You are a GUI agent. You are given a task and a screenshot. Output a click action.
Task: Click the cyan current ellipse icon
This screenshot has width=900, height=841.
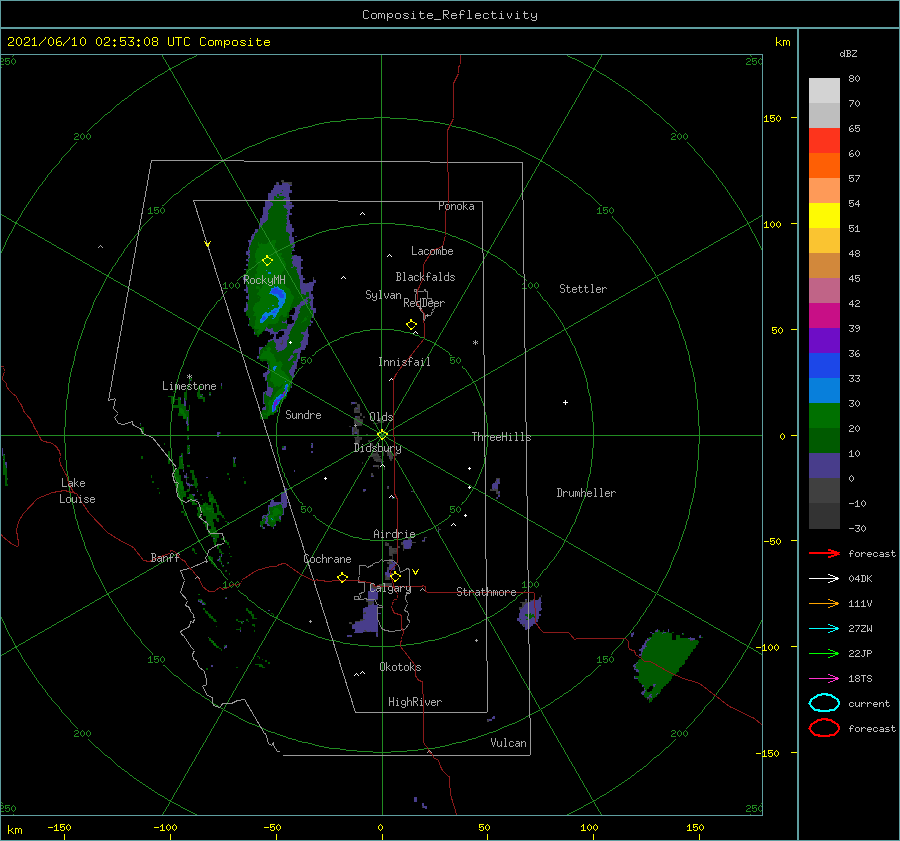(x=824, y=703)
